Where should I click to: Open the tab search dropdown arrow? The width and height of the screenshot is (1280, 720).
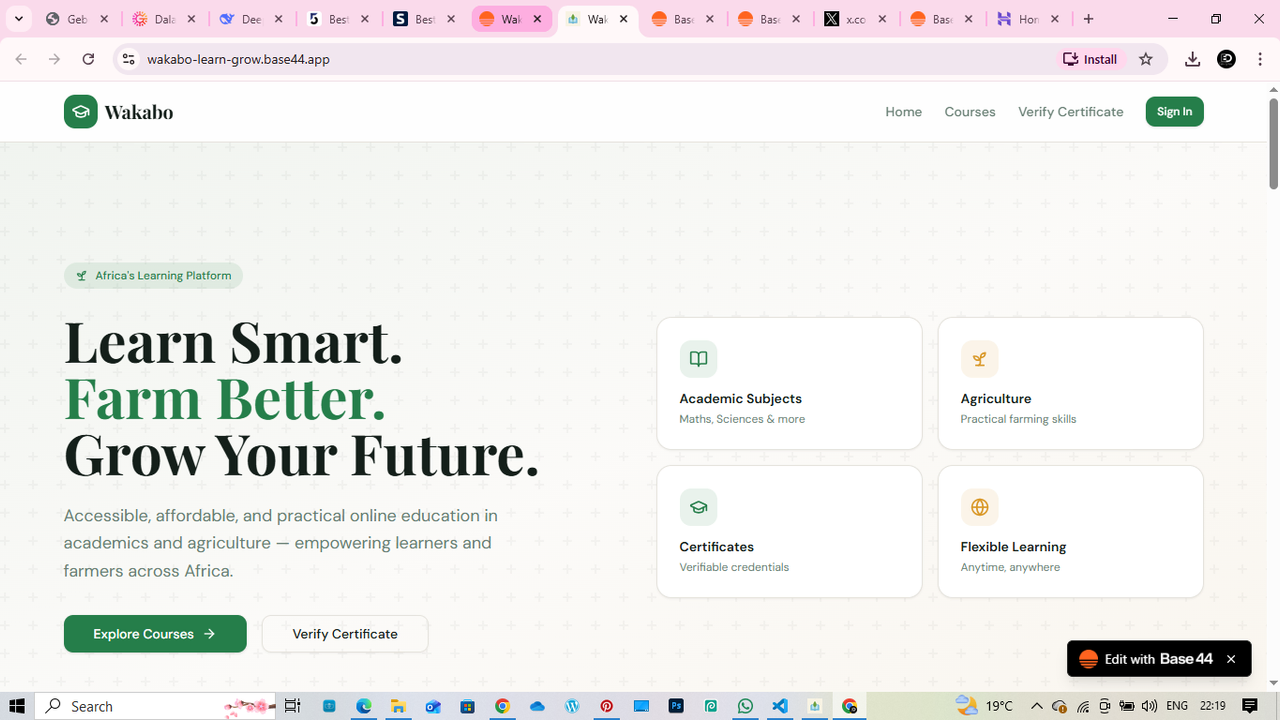(x=18, y=19)
